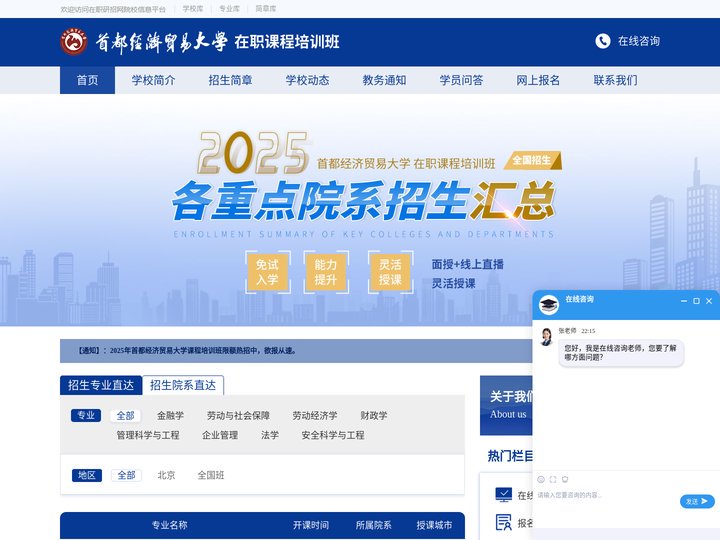
Task: Send the chat message with 发送 button
Action: tap(697, 501)
